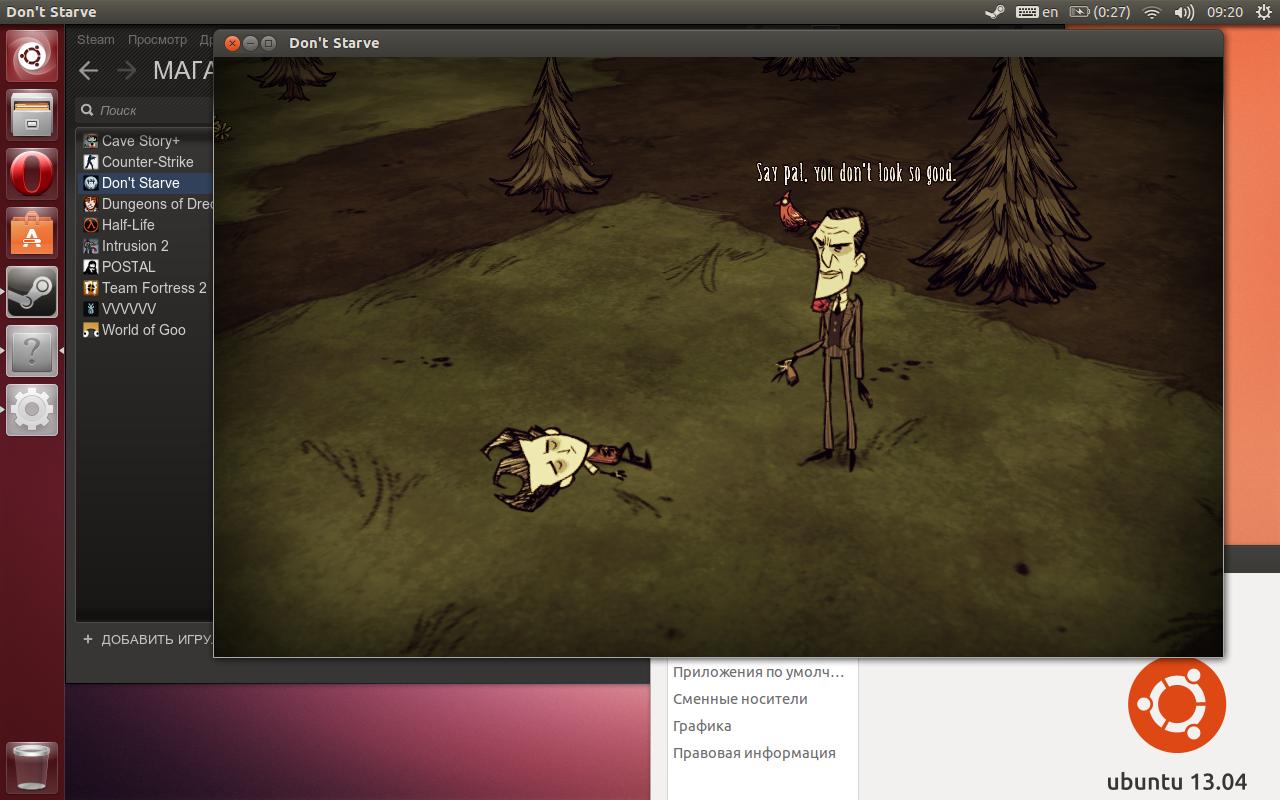The height and width of the screenshot is (800, 1280).
Task: Open the sound volume indicator
Action: coord(1184,12)
